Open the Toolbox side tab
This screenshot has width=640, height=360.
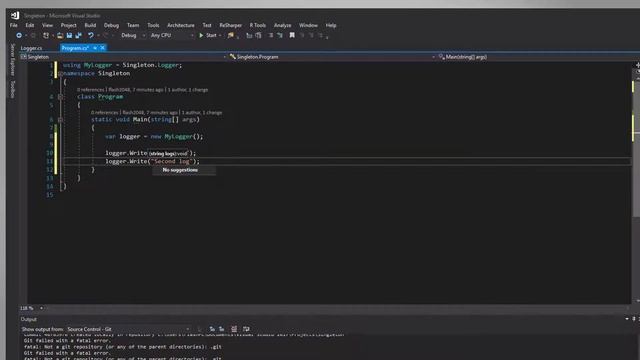click(13, 89)
